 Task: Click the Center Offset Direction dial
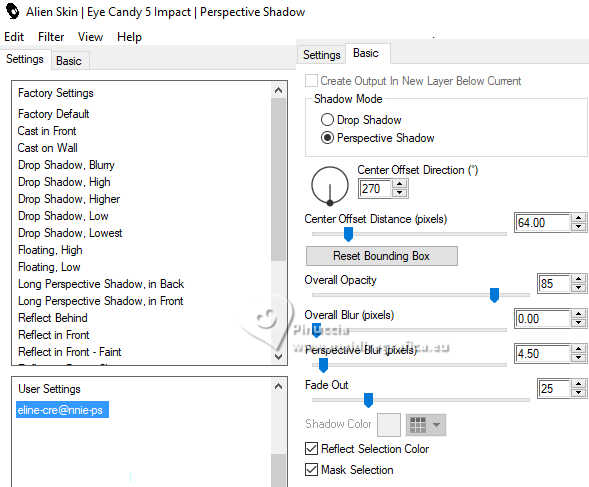pos(330,186)
